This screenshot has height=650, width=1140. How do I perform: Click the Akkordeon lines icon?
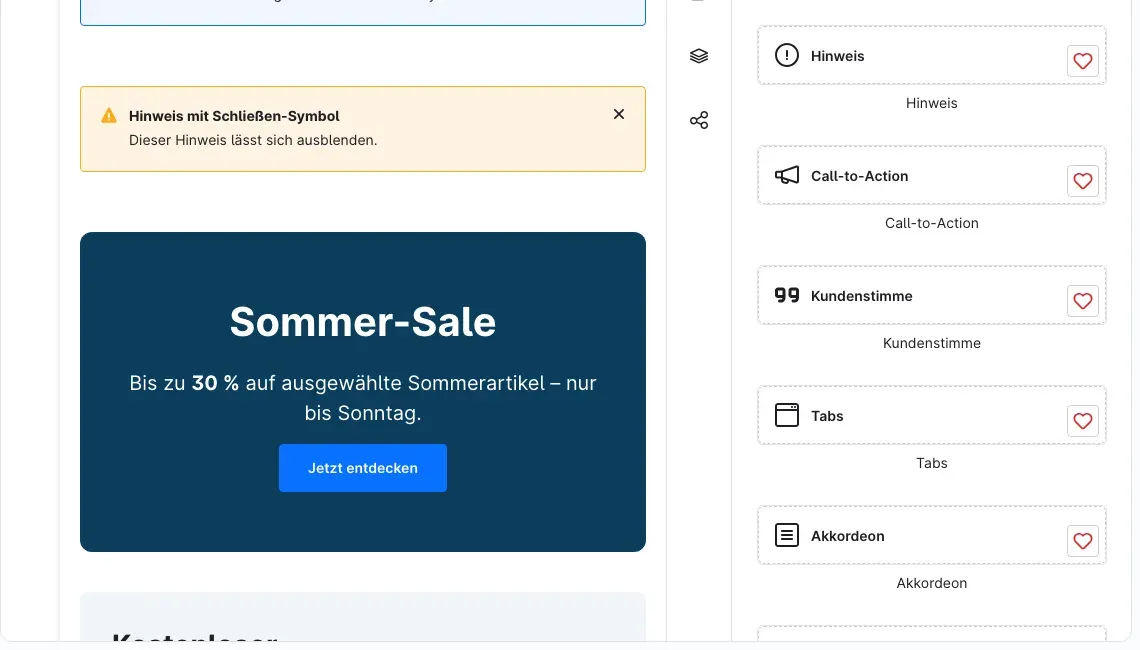(x=787, y=535)
